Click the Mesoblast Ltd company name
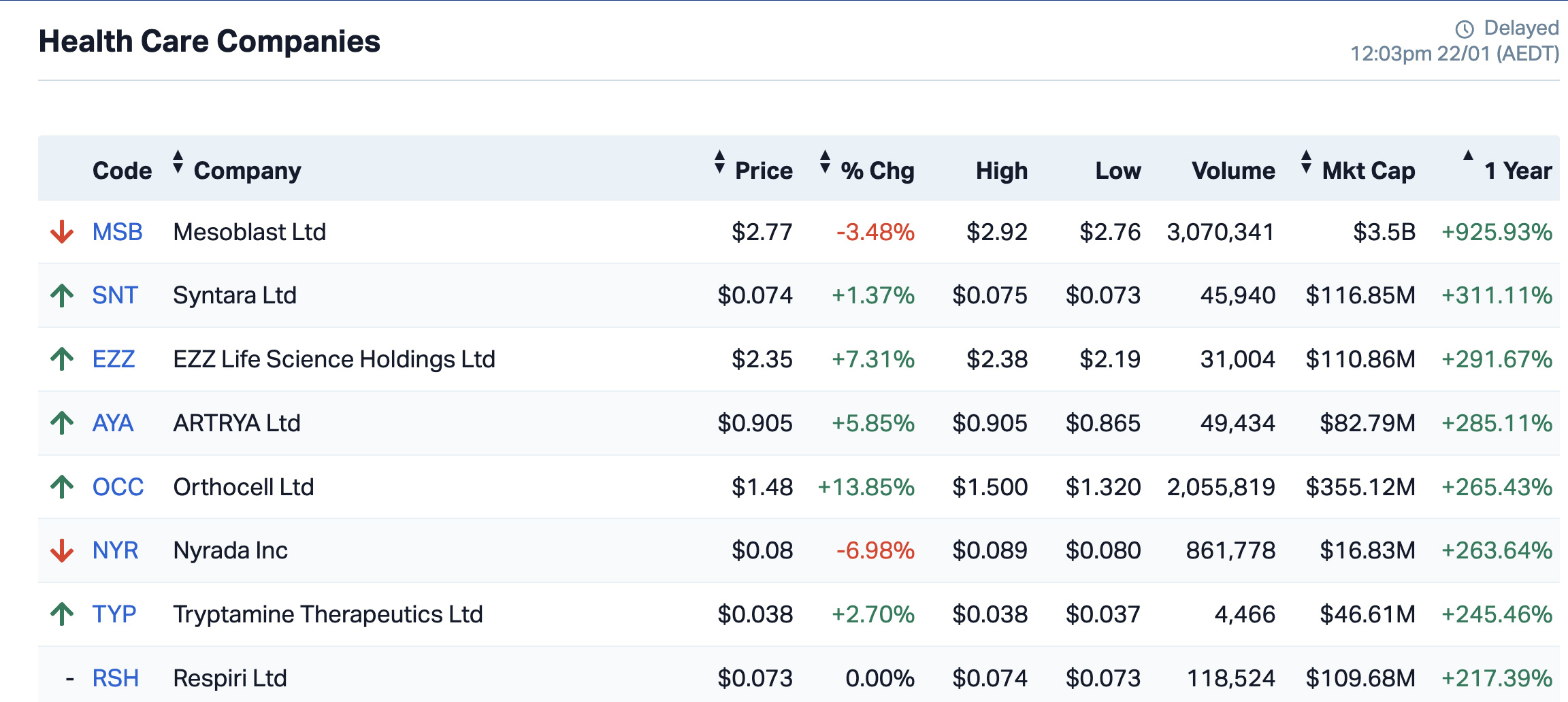The image size is (1568, 702). pos(250,232)
